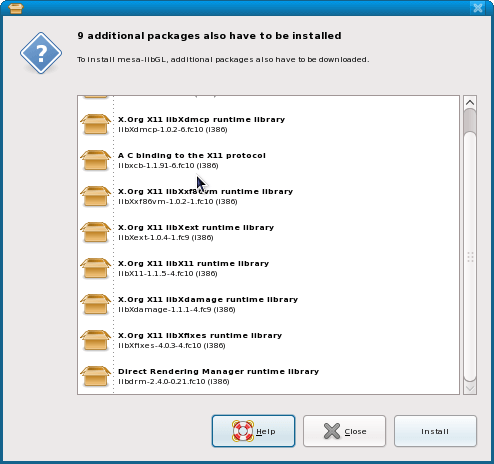Click the scrollbar down arrow
Viewport: 494px width, 464px height.
[470, 388]
